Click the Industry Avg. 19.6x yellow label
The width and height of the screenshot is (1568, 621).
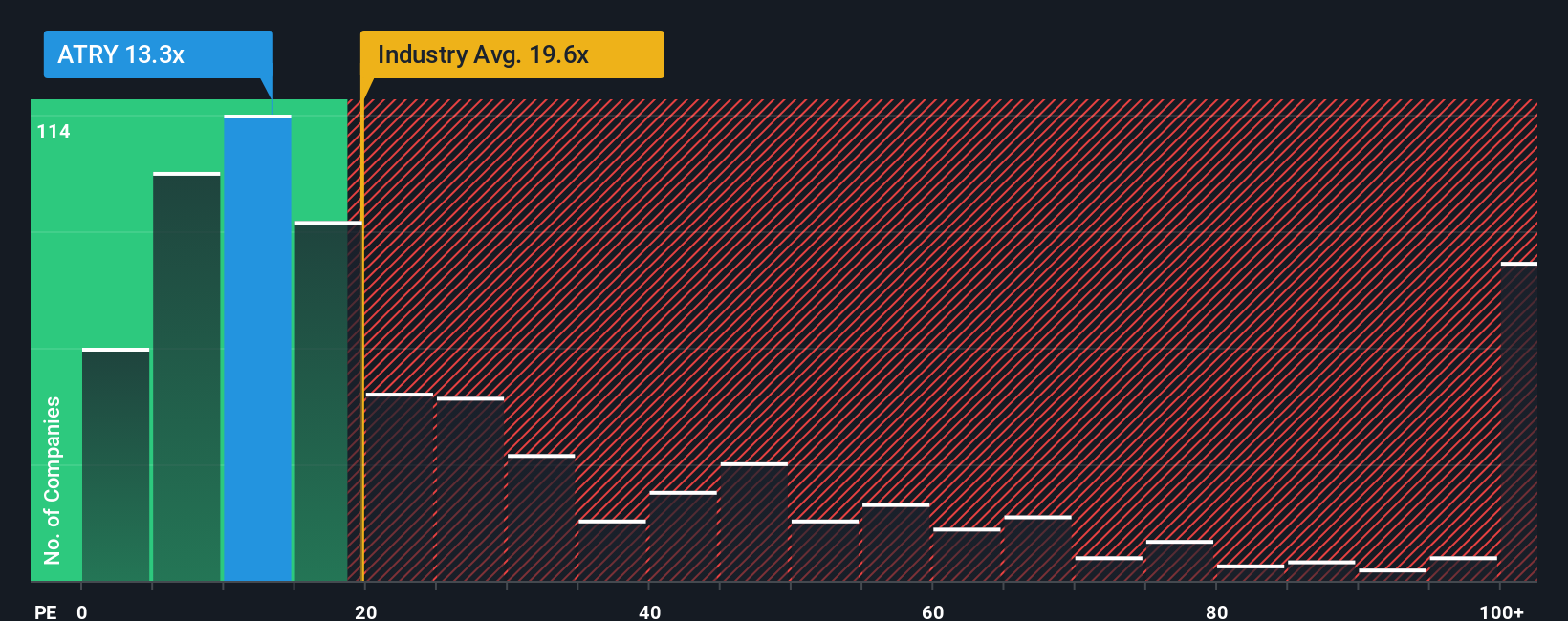pos(512,54)
